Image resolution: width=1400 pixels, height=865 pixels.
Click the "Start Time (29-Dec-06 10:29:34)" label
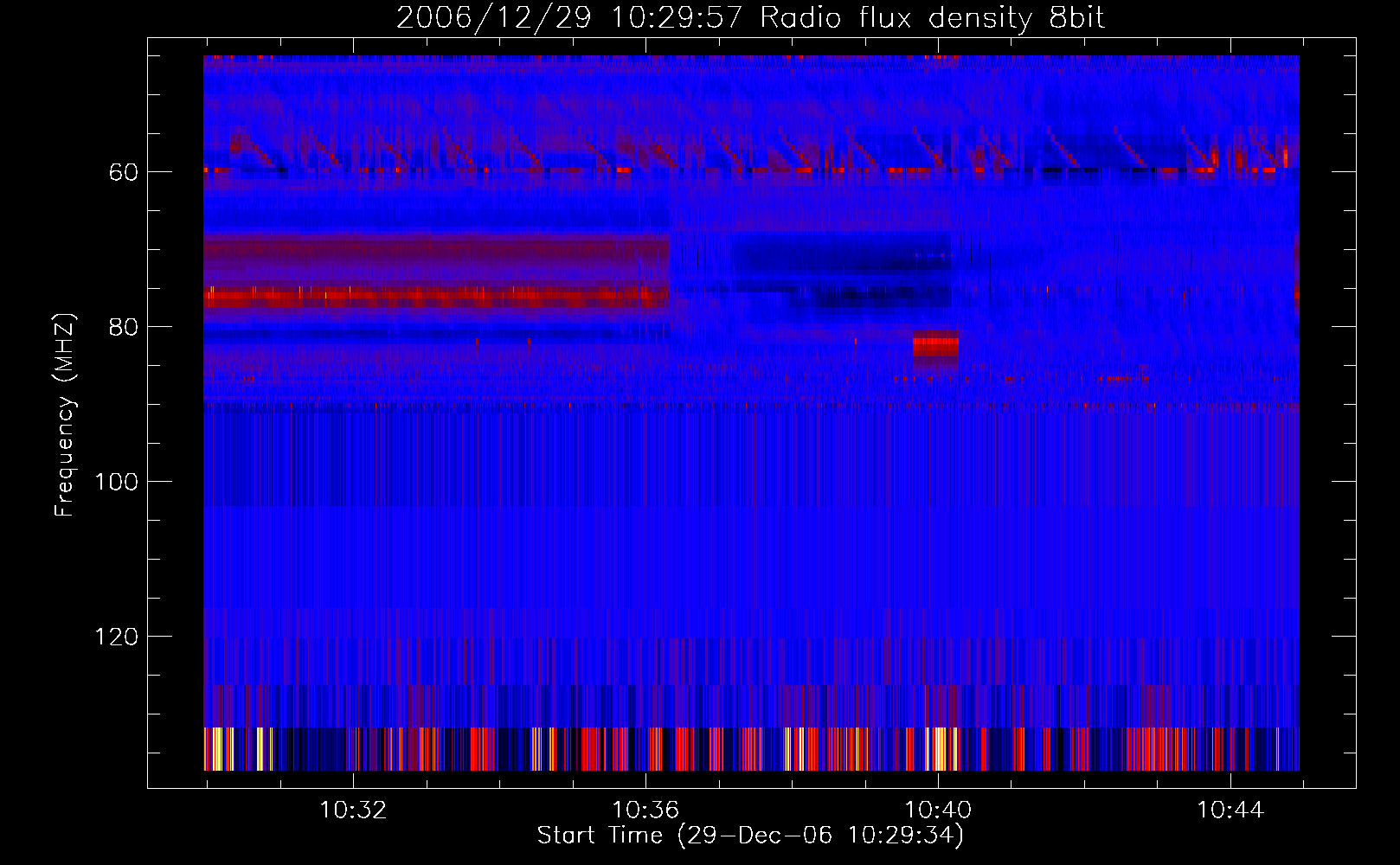click(x=750, y=836)
